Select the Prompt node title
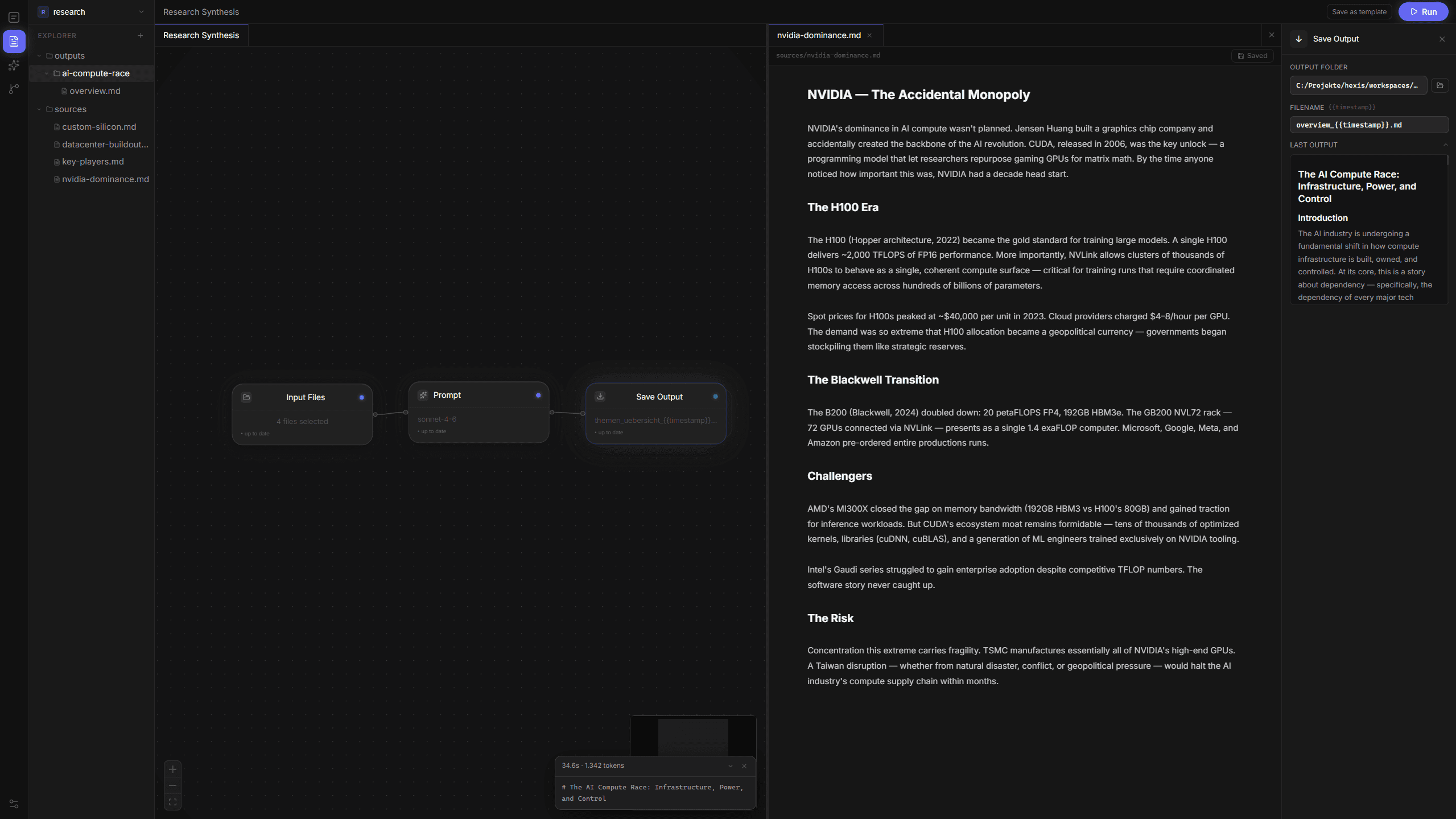Image resolution: width=1456 pixels, height=819 pixels. point(447,395)
